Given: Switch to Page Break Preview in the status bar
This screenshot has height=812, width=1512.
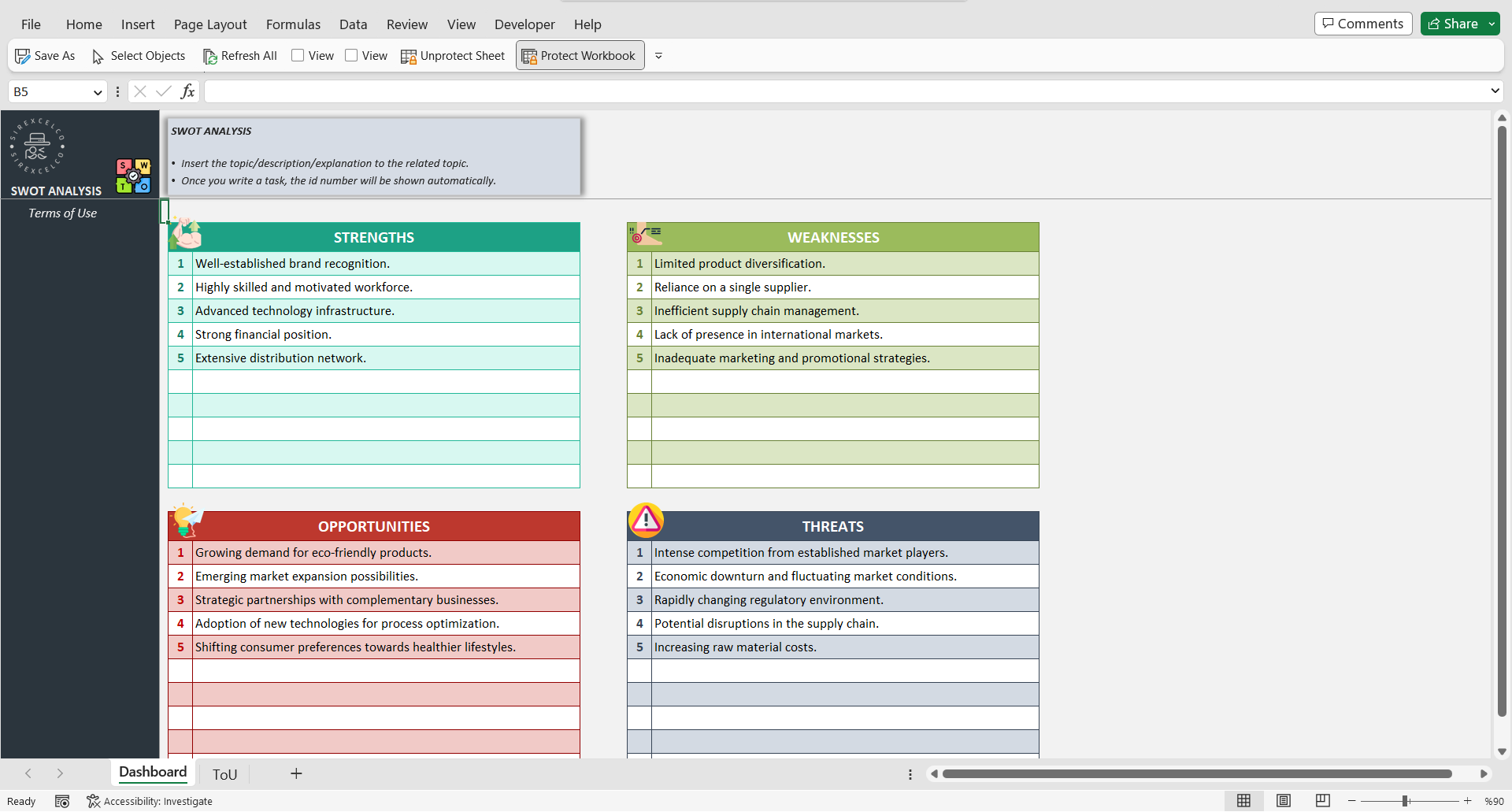Looking at the screenshot, I should (x=1323, y=801).
